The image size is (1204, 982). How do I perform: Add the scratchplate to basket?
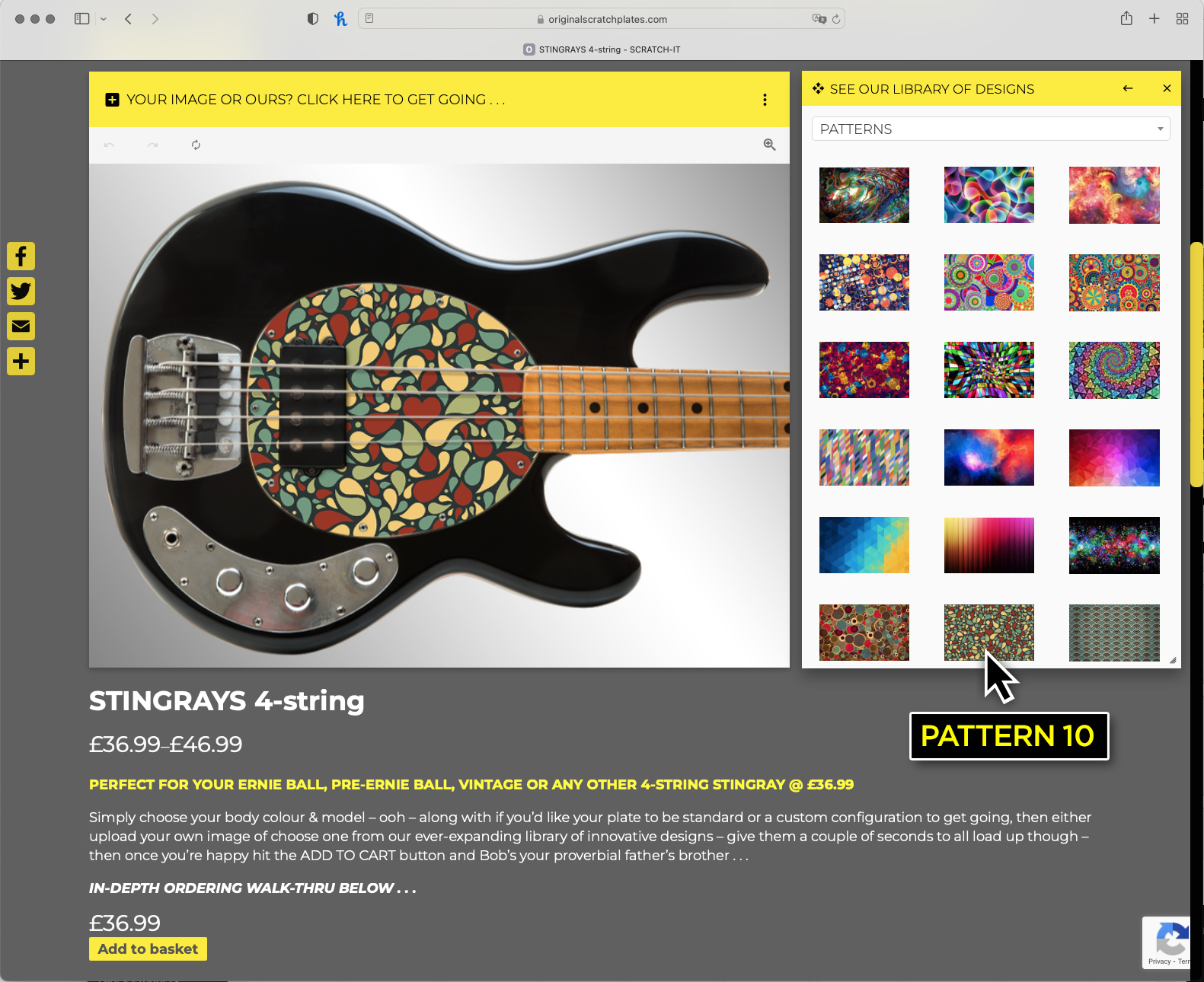(x=148, y=949)
